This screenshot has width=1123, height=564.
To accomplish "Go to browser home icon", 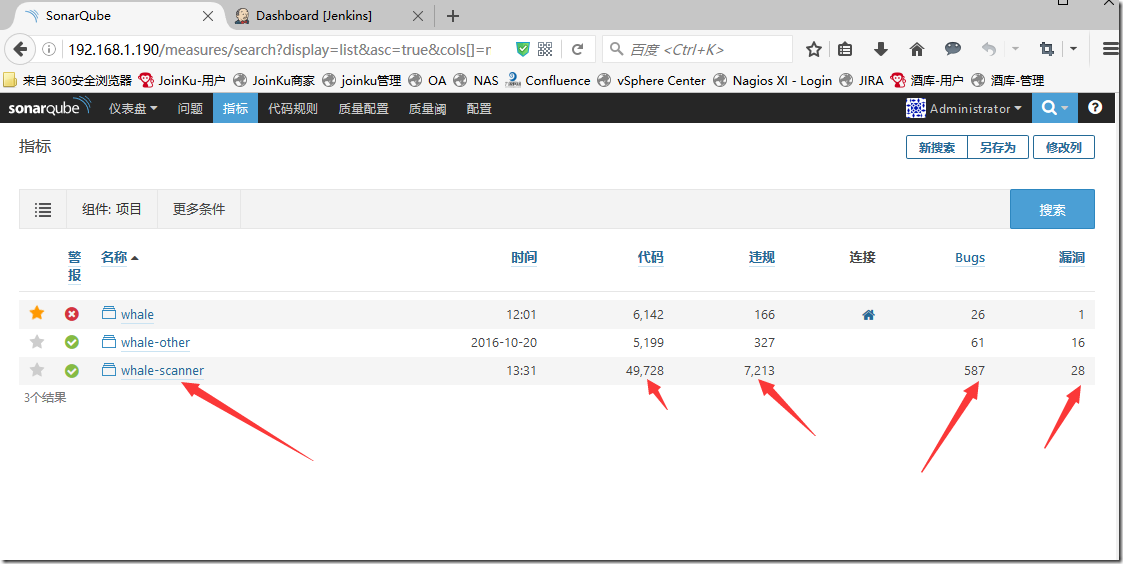I will point(917,49).
